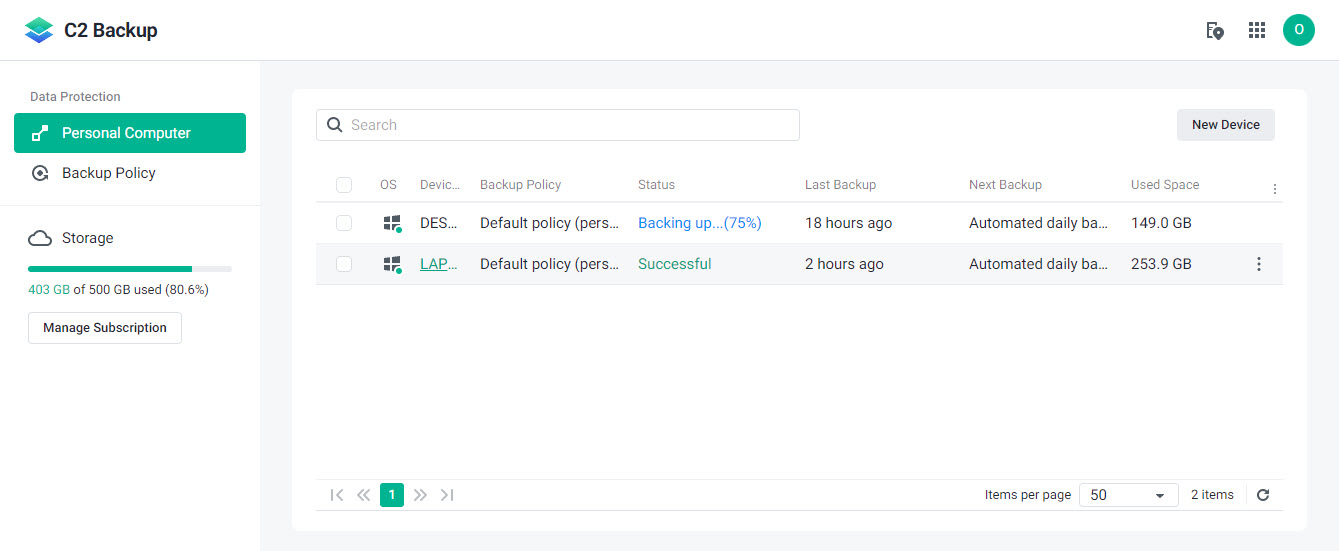The image size is (1339, 551).
Task: Click the Manage Subscription button
Action: pyautogui.click(x=105, y=328)
